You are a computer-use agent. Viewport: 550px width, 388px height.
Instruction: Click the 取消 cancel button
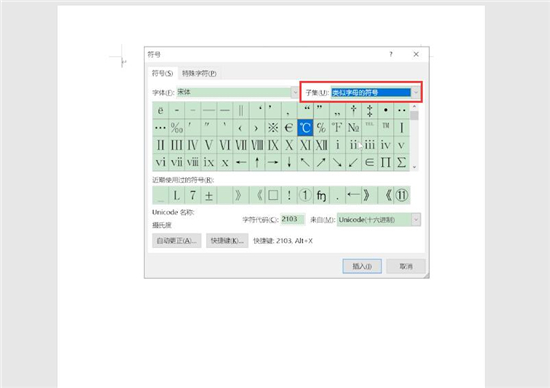pos(406,266)
